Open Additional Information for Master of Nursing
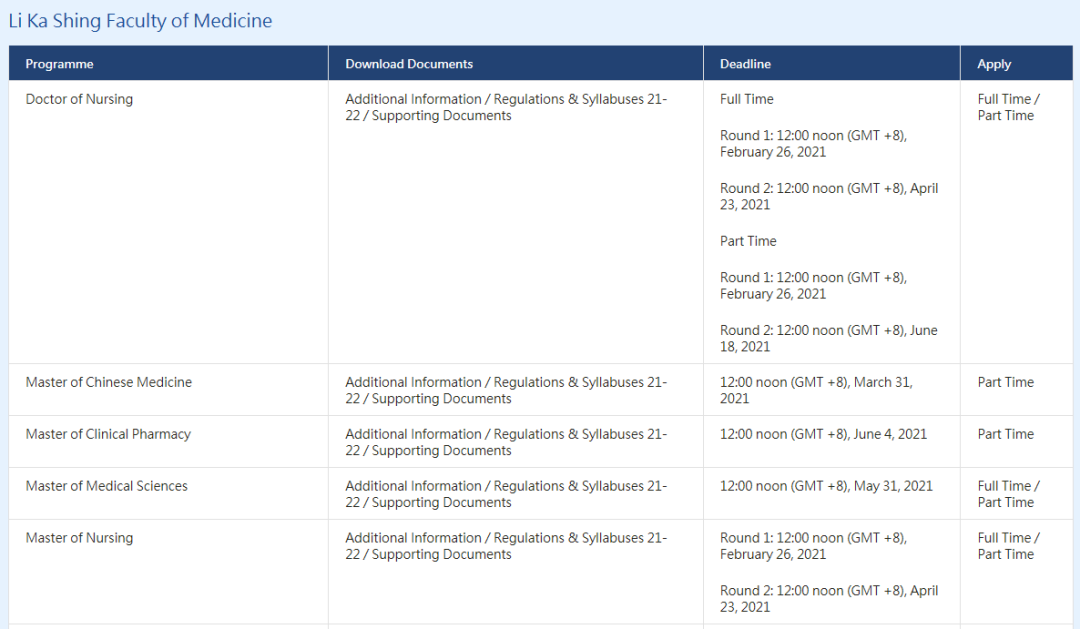 point(413,538)
